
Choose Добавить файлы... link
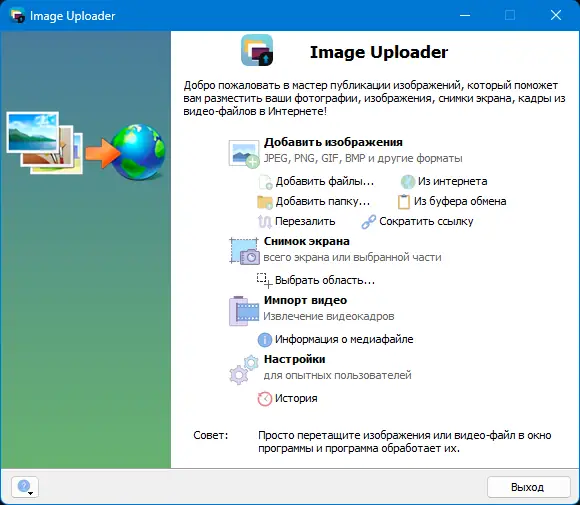(324, 182)
